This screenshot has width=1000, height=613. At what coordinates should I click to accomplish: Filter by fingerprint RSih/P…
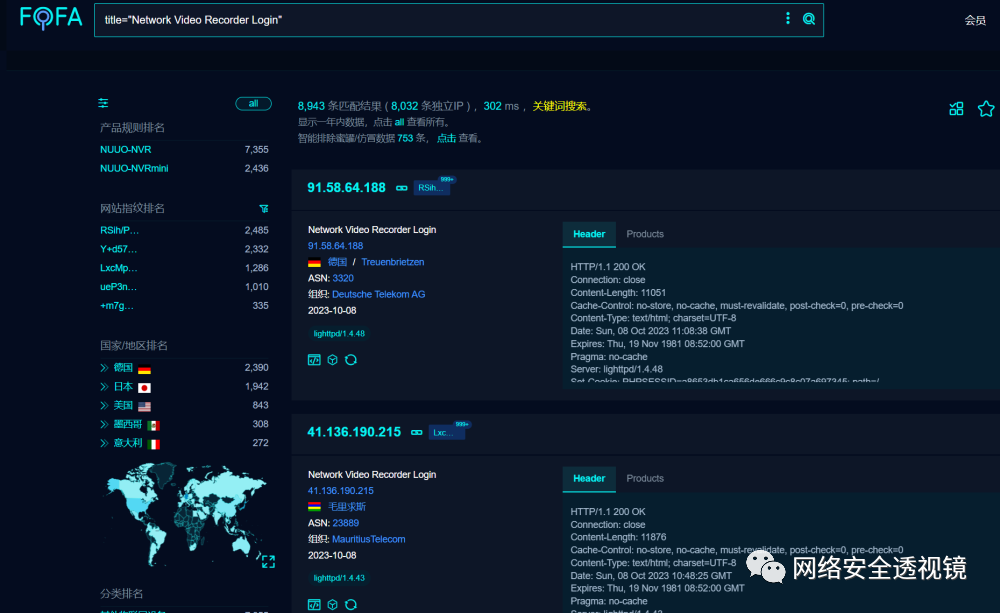[119, 230]
